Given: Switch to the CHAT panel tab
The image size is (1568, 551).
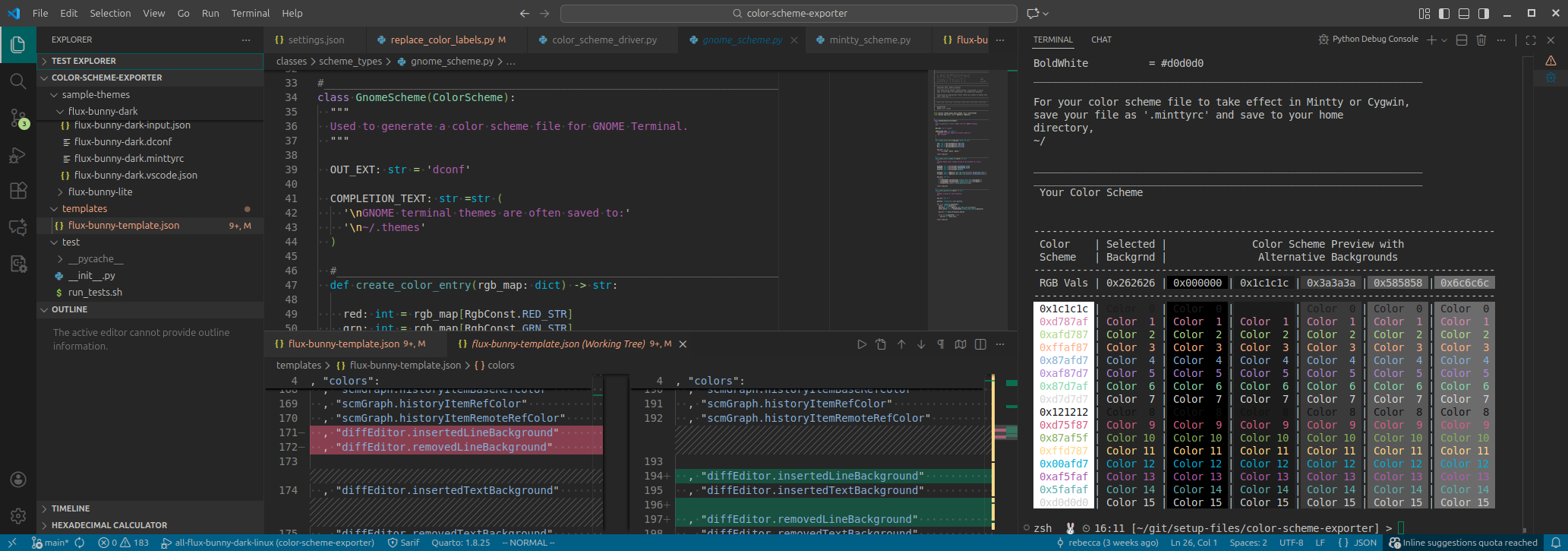Looking at the screenshot, I should [x=1101, y=40].
